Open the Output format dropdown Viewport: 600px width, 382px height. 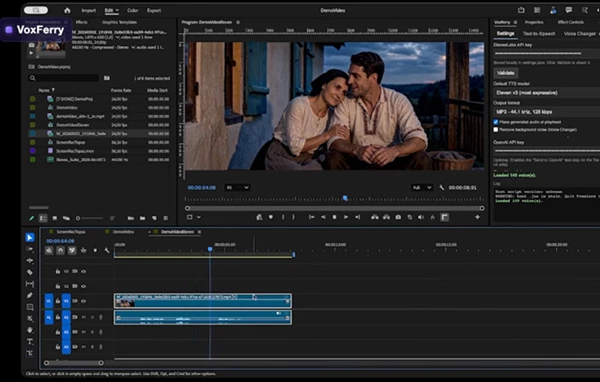(546, 112)
